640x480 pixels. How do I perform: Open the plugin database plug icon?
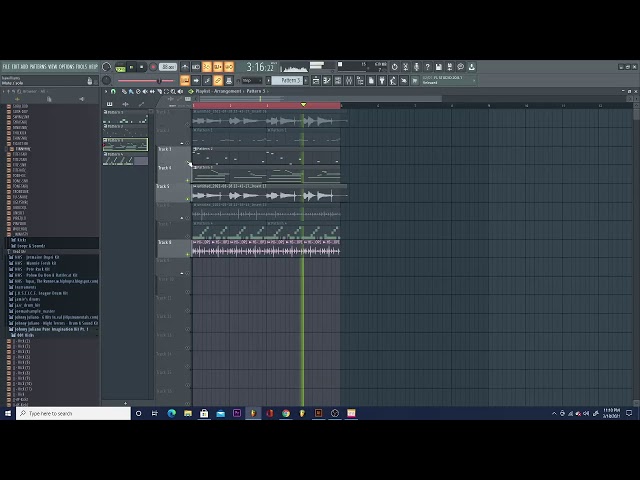382,80
